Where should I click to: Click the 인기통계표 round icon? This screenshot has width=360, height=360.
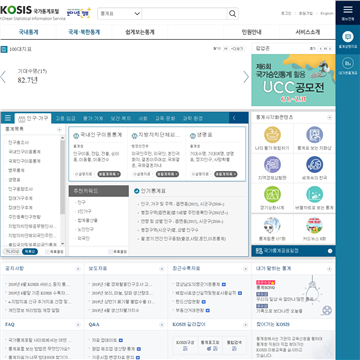click(x=136, y=191)
